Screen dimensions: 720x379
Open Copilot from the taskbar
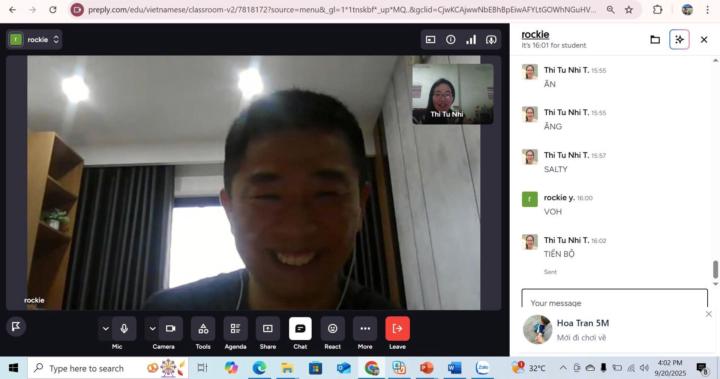pyautogui.click(x=231, y=368)
